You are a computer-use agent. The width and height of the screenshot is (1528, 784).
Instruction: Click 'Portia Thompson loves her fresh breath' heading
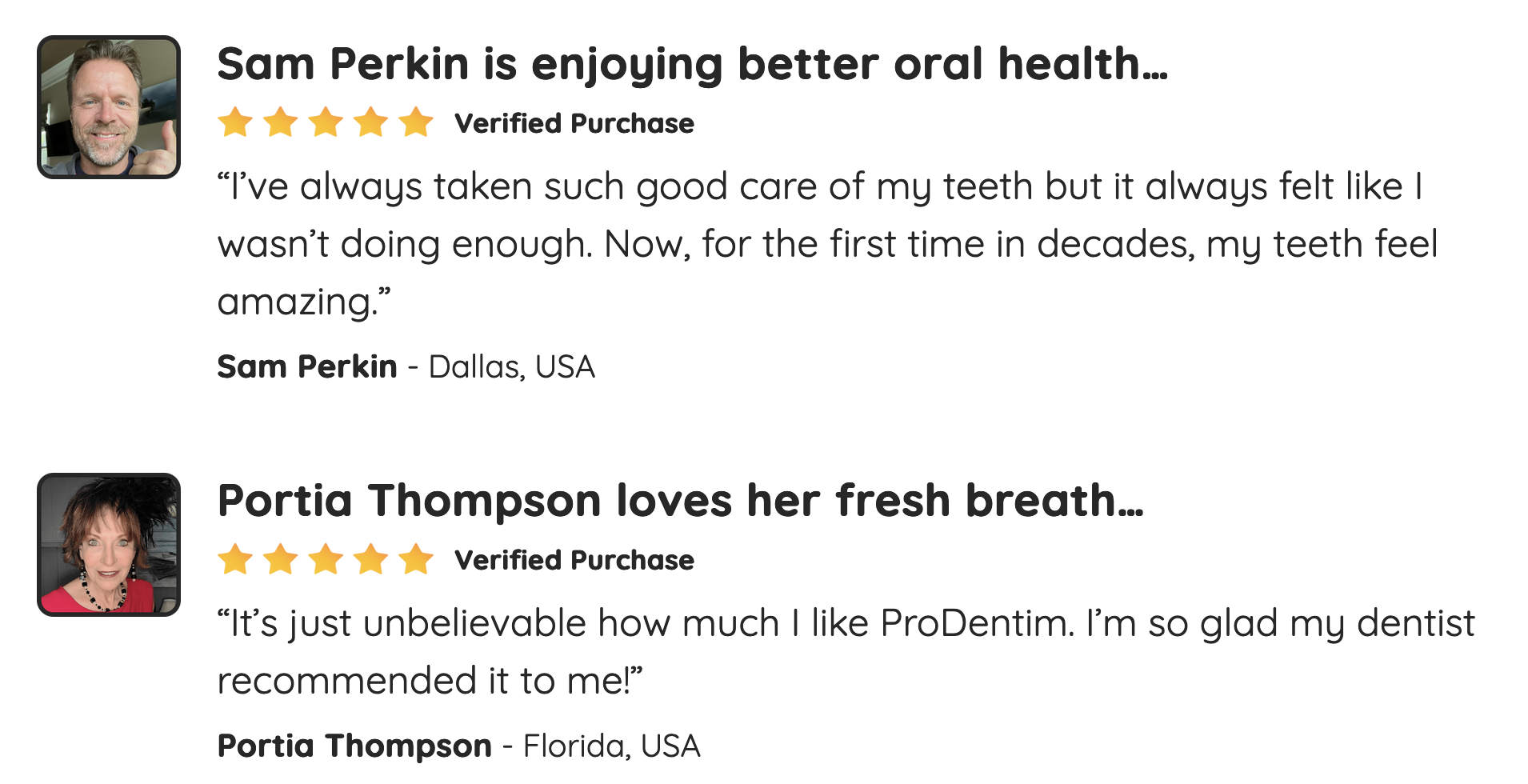(680, 501)
